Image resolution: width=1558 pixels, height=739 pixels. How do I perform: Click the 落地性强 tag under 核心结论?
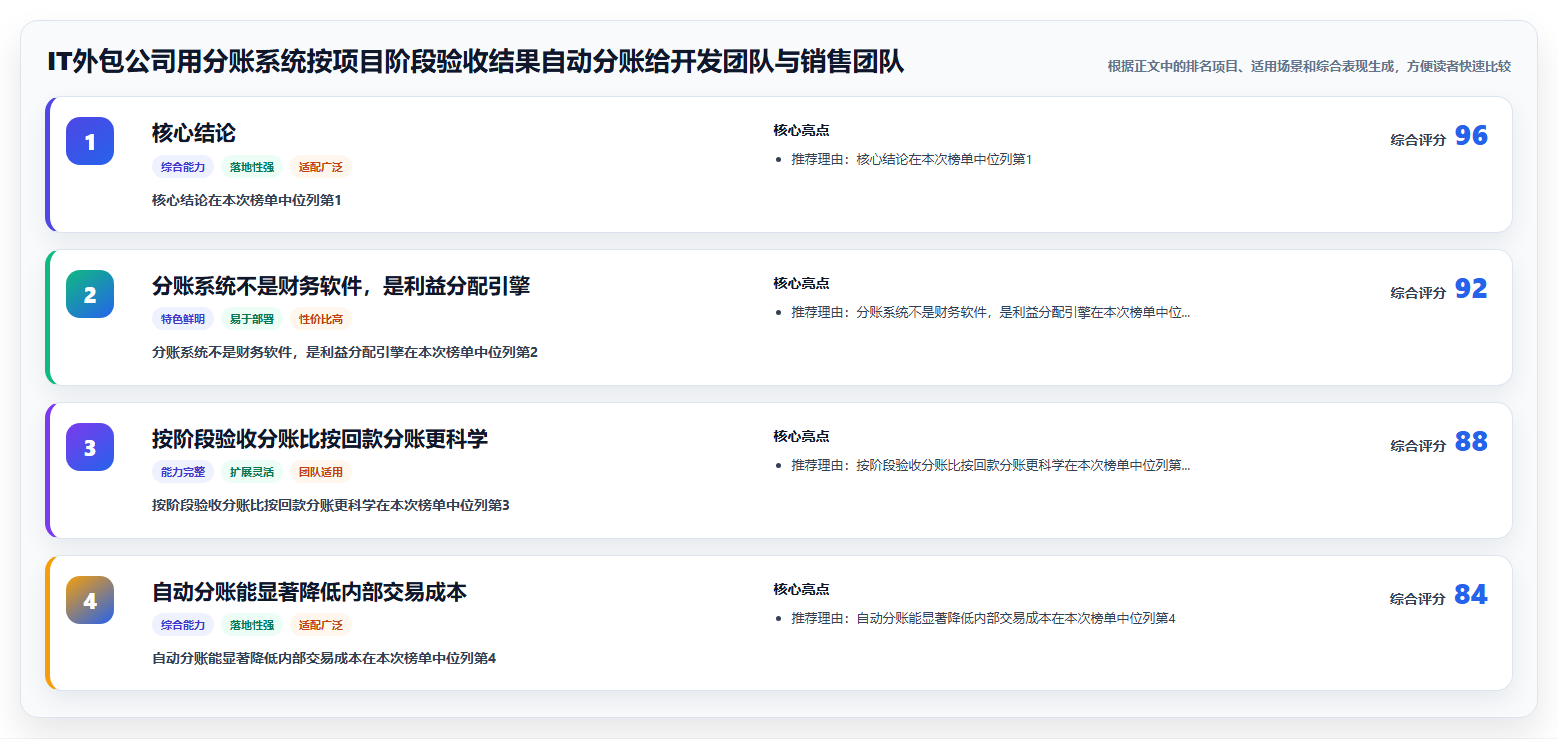252,167
